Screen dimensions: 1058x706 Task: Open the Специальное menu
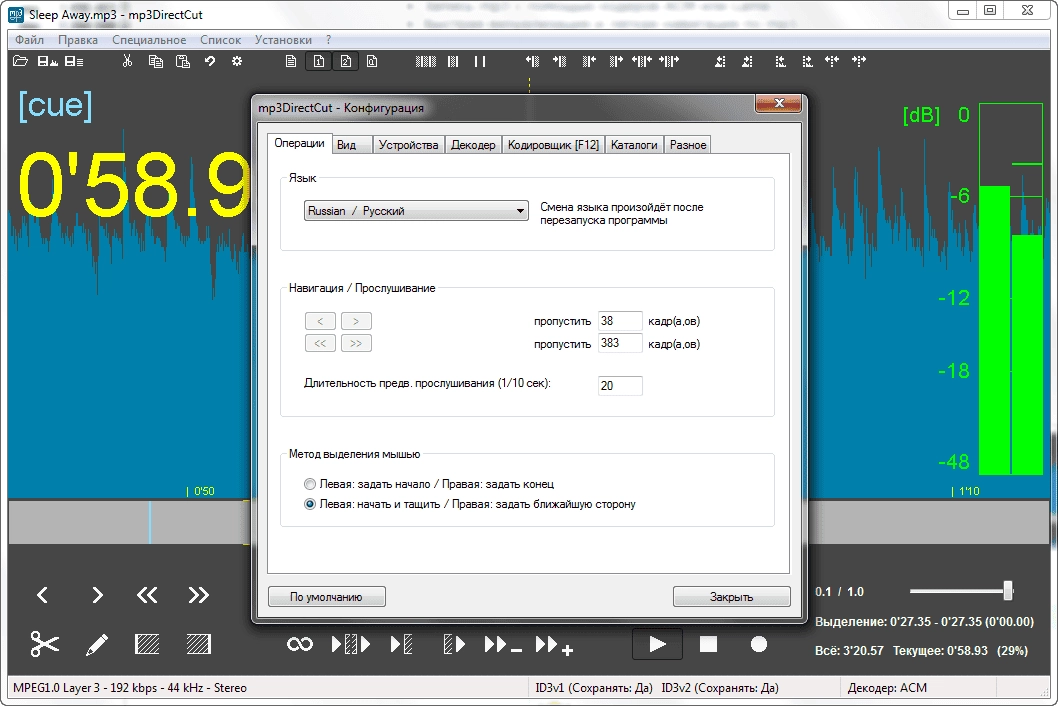(x=149, y=40)
